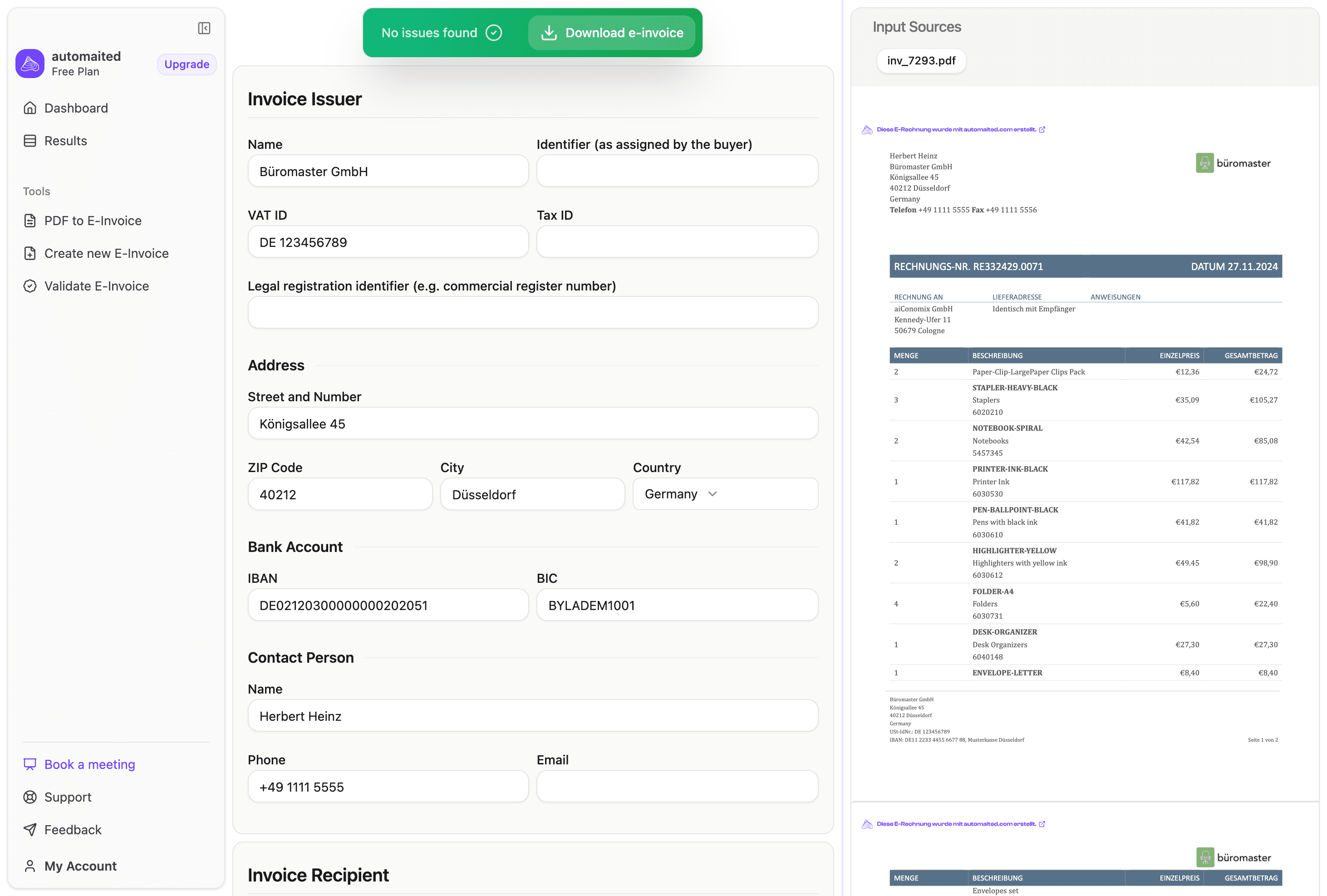Click the PDF to E-Invoice file icon
Image resolution: width=1327 pixels, height=896 pixels.
29,221
